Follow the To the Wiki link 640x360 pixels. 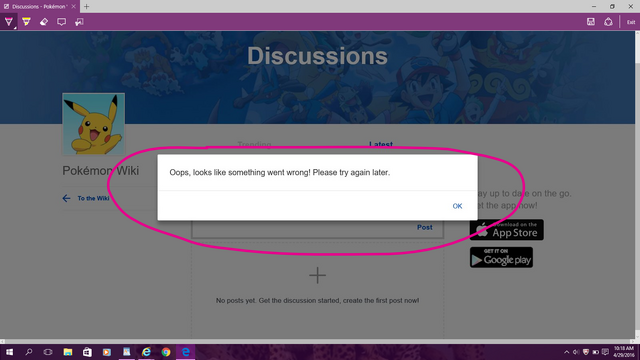pyautogui.click(x=93, y=198)
